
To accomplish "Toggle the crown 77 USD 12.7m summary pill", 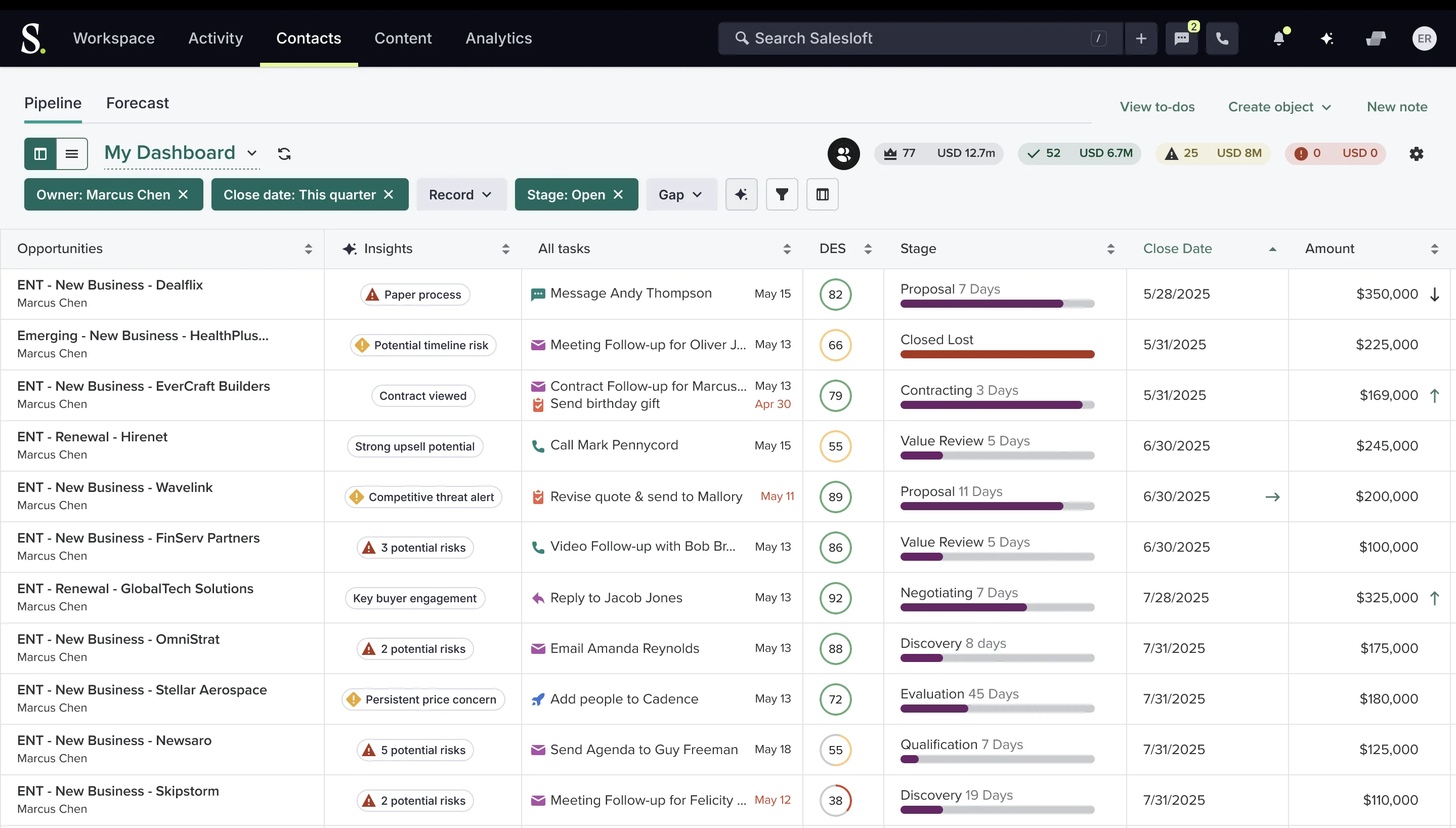I will (x=939, y=153).
